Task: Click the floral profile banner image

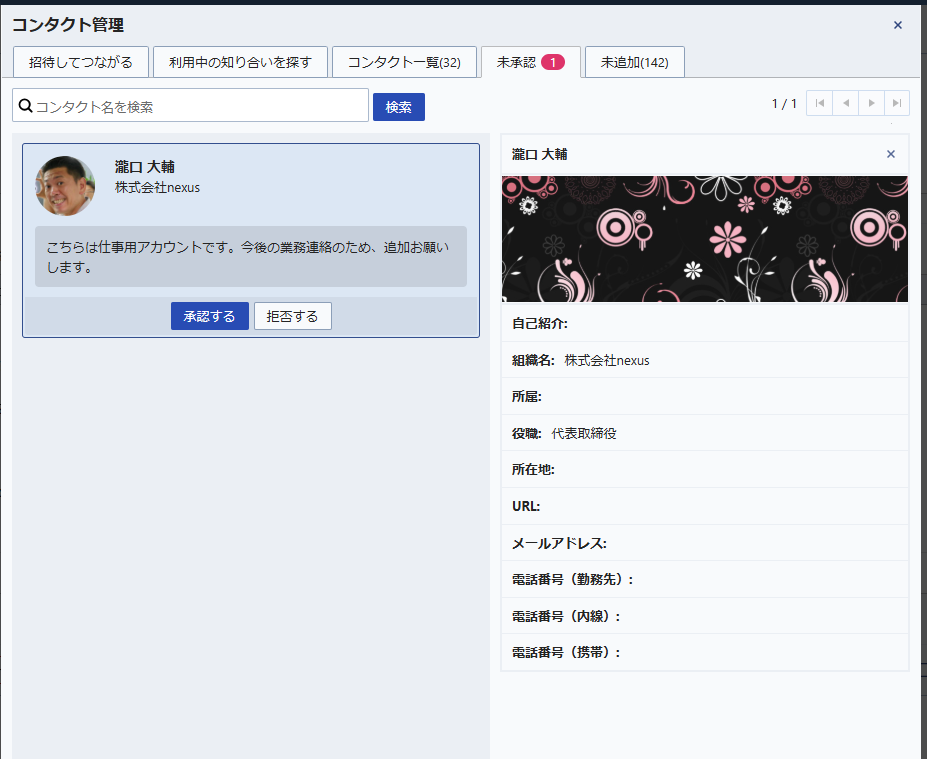Action: (x=704, y=239)
